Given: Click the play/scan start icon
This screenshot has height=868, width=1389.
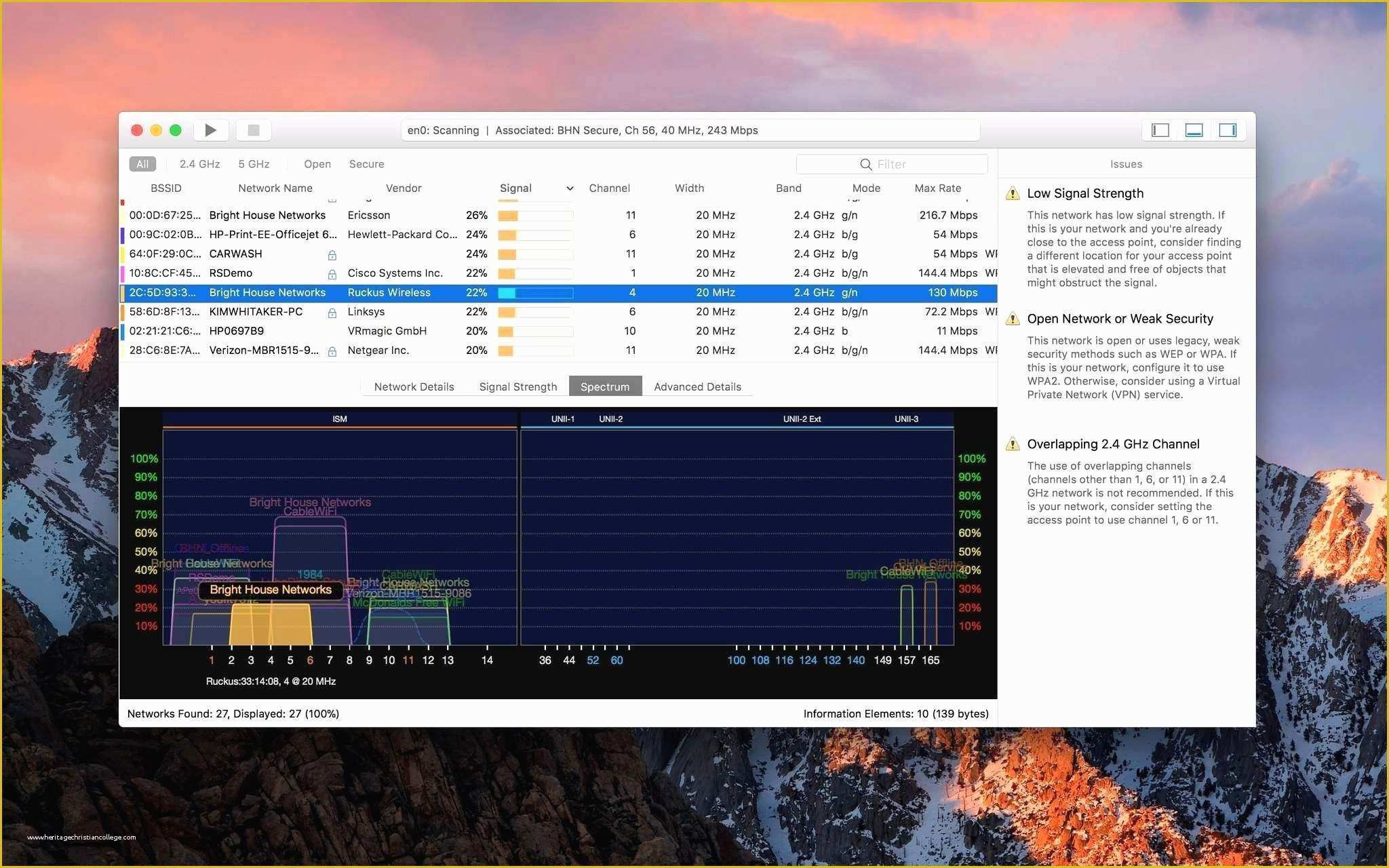Looking at the screenshot, I should (x=212, y=130).
